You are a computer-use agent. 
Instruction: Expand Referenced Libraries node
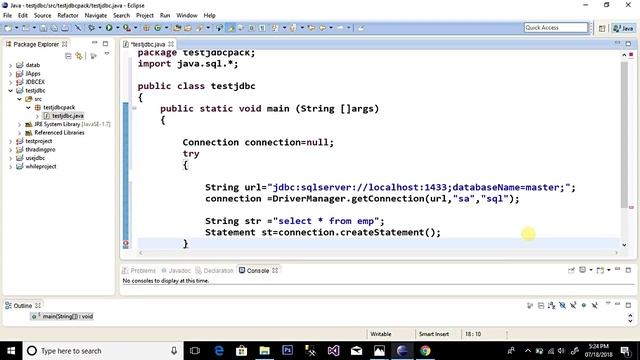tap(19, 133)
